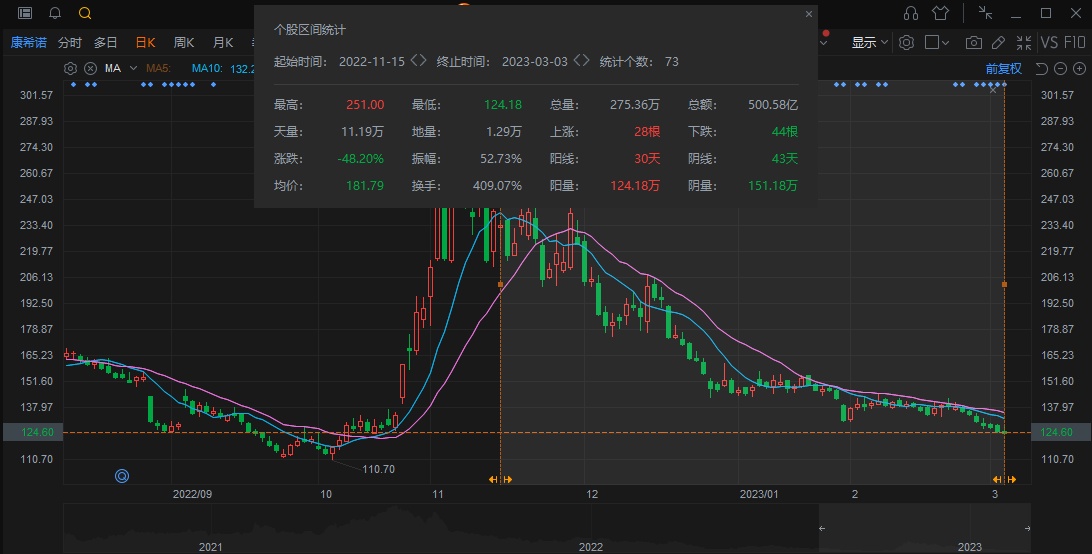1092x554 pixels.
Task: Click the orange marker on the right range line
Action: click(x=1004, y=284)
